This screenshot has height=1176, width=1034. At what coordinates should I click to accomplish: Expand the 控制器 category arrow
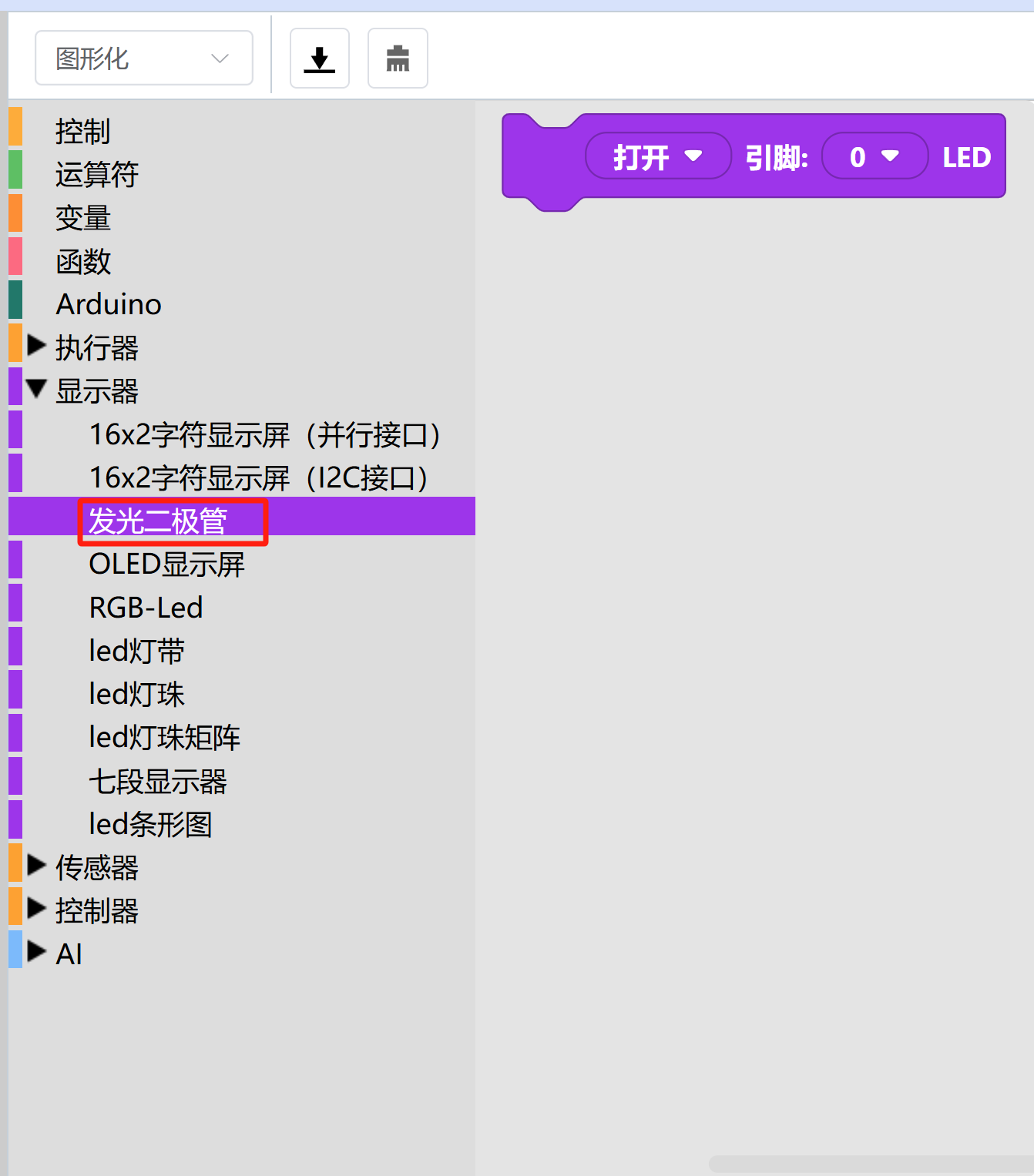pyautogui.click(x=36, y=909)
